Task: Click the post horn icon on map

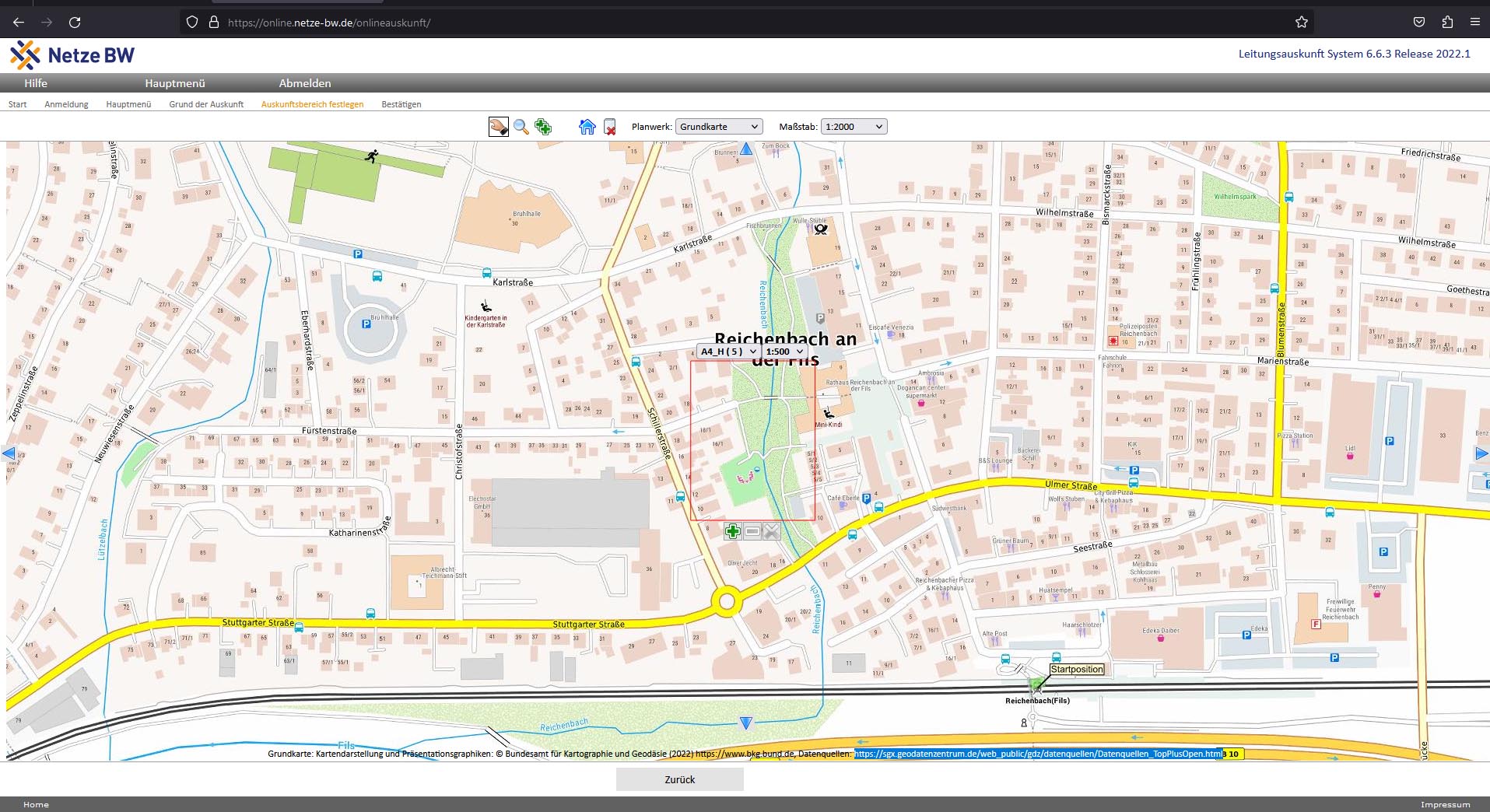Action: coord(820,229)
